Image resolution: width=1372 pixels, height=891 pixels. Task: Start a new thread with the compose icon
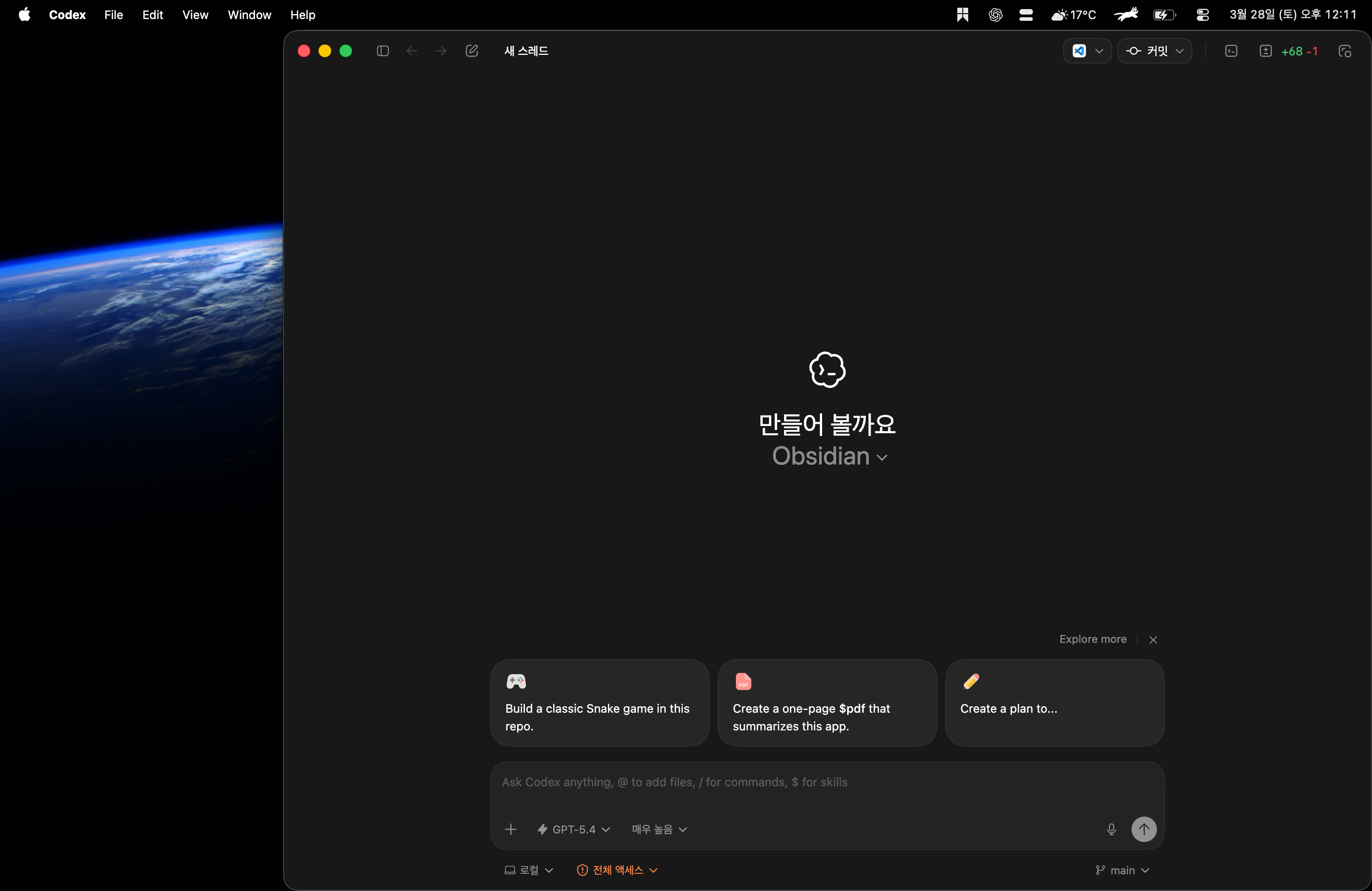(x=471, y=51)
